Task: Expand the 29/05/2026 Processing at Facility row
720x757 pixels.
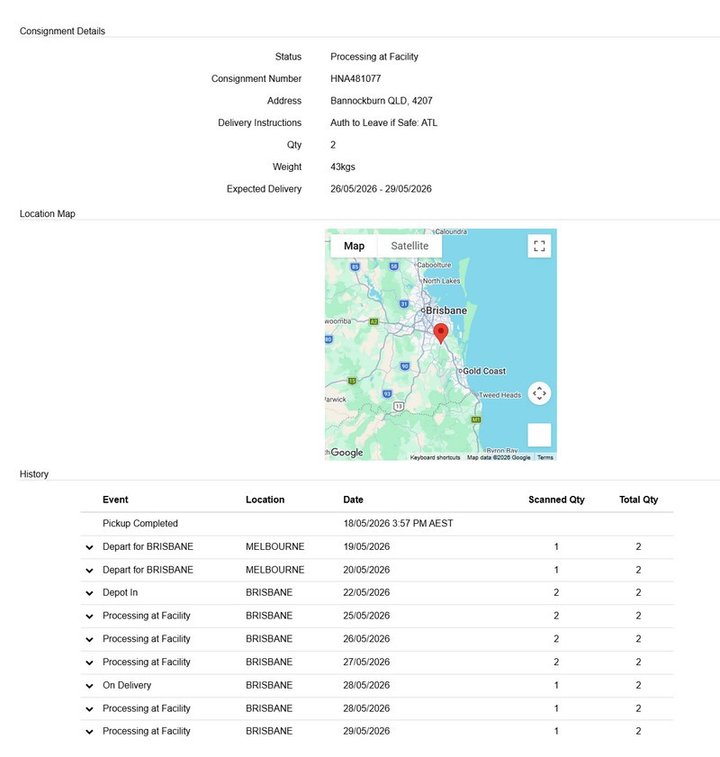Action: pyautogui.click(x=89, y=731)
